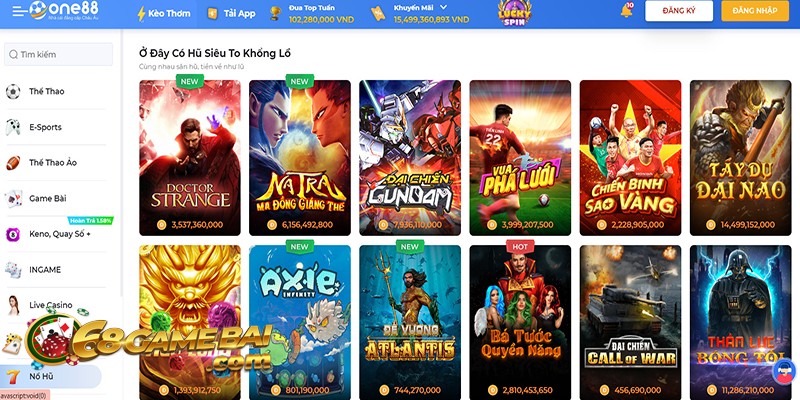Open the Tải App menu item

(231, 14)
